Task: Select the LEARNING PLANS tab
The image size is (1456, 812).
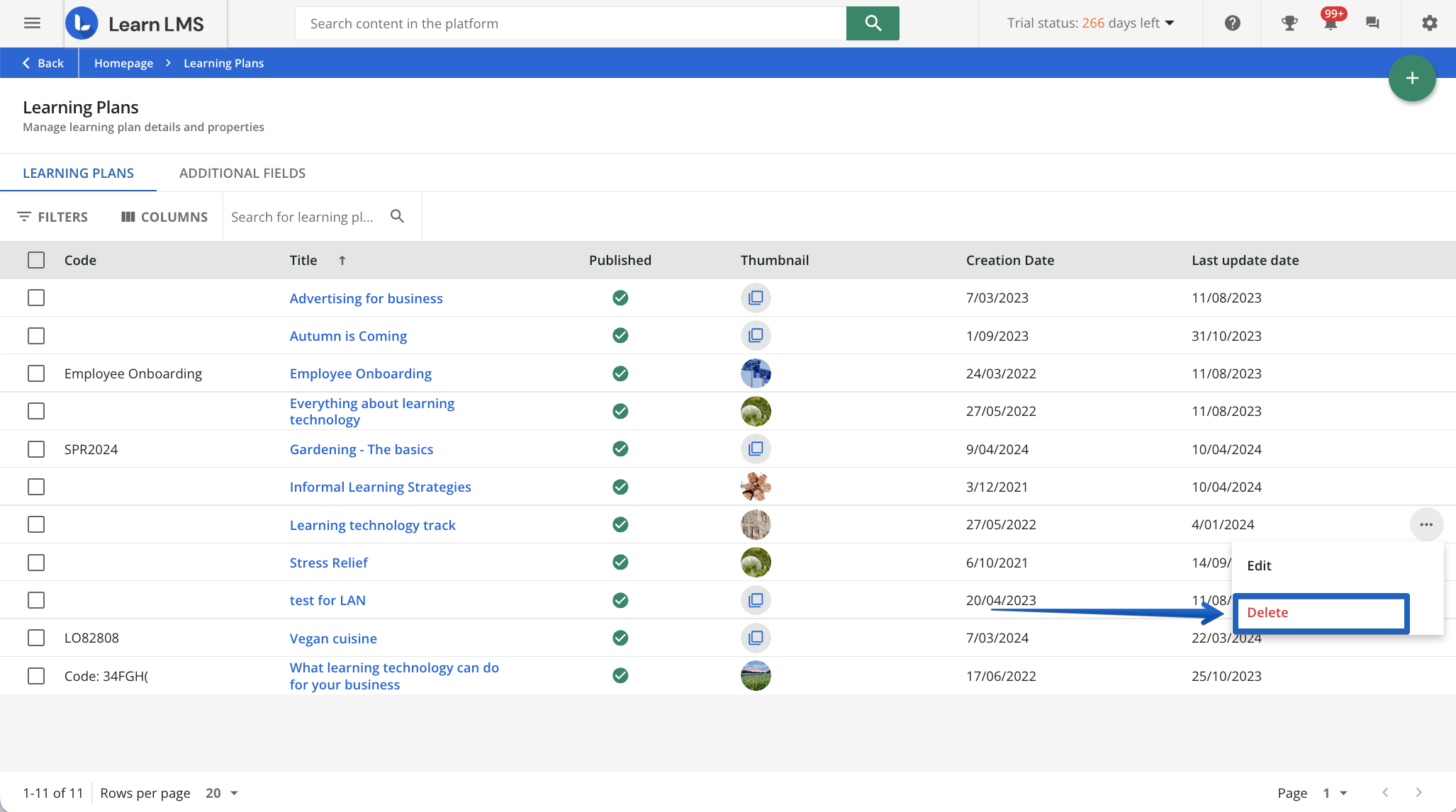Action: tap(78, 173)
